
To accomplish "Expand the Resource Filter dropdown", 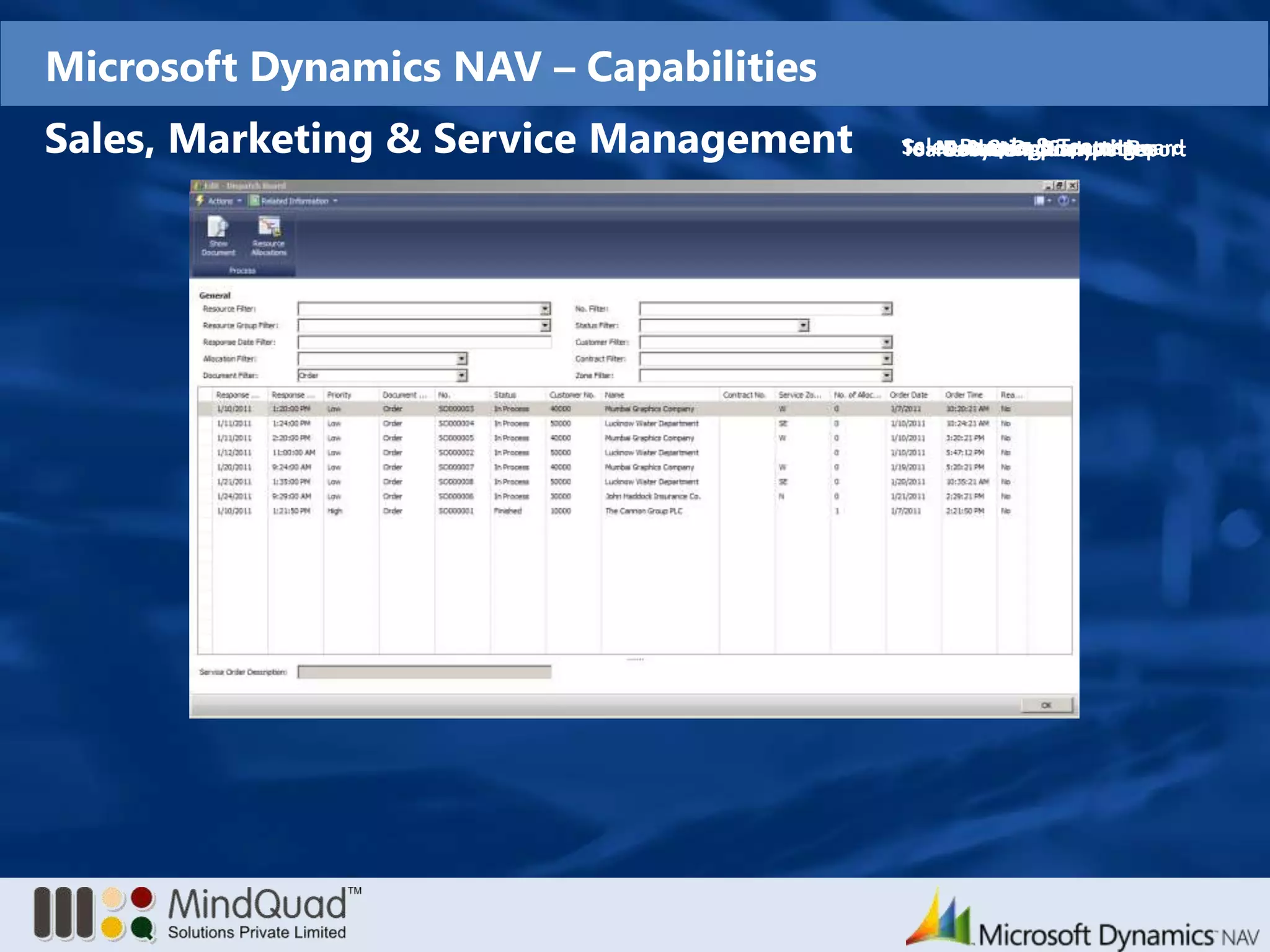I will pos(545,309).
